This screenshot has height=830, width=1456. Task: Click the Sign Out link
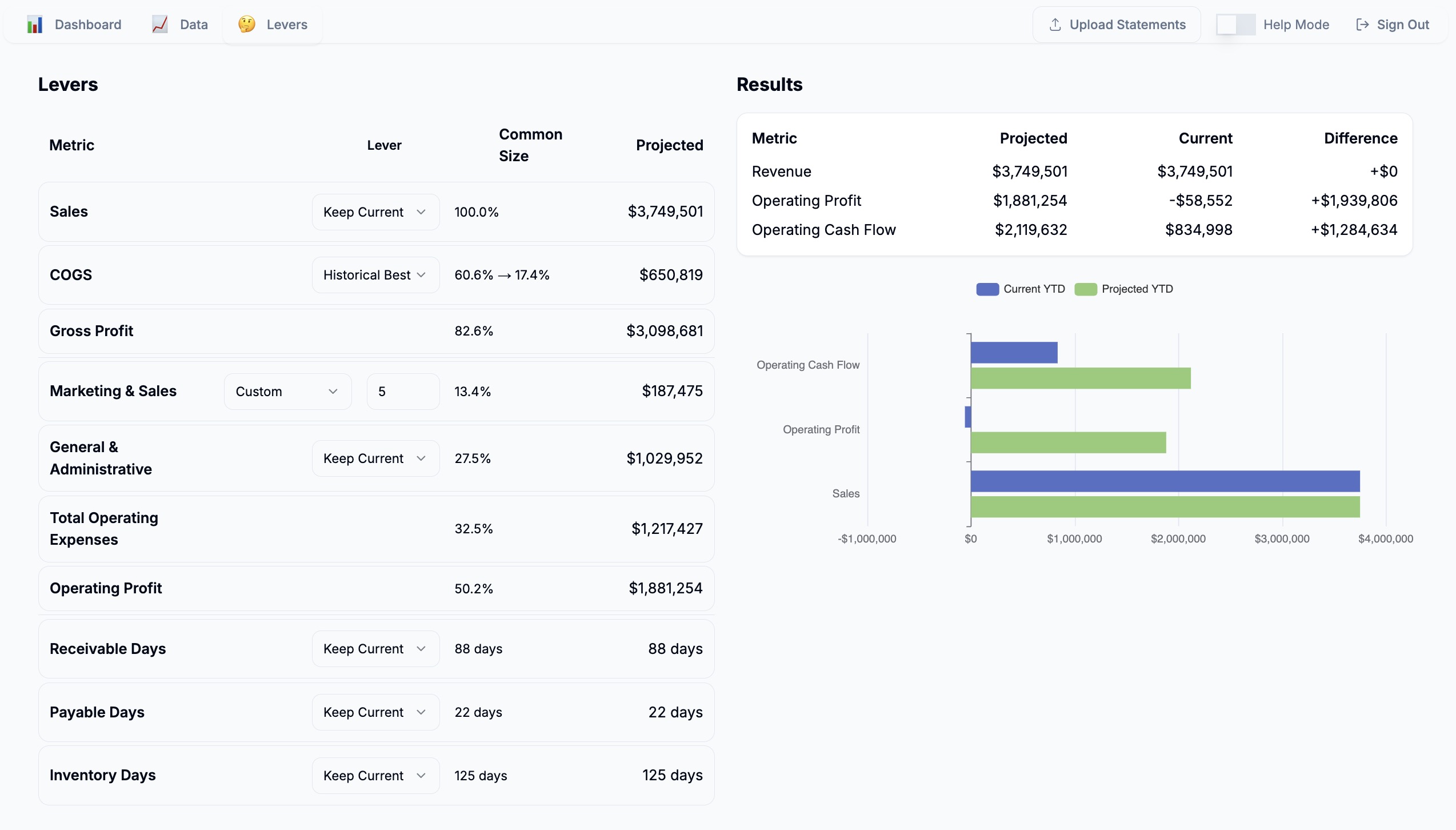(1402, 25)
